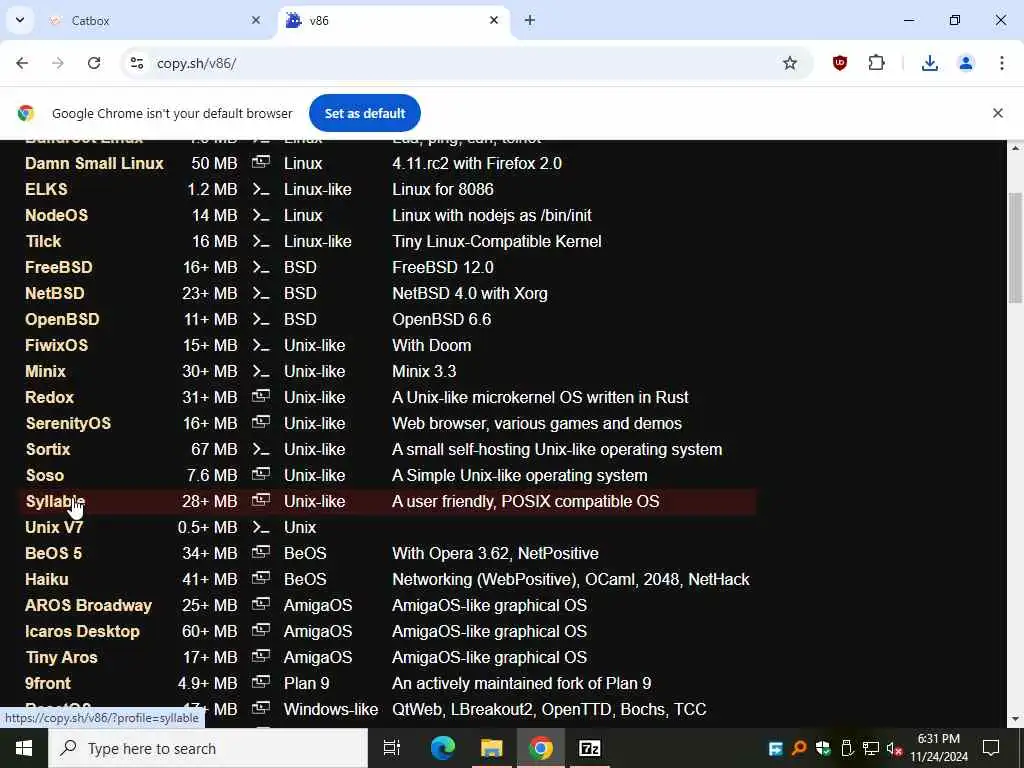Image resolution: width=1024 pixels, height=768 pixels.
Task: Click terminal icon in Unix V7 row
Action: (261, 528)
